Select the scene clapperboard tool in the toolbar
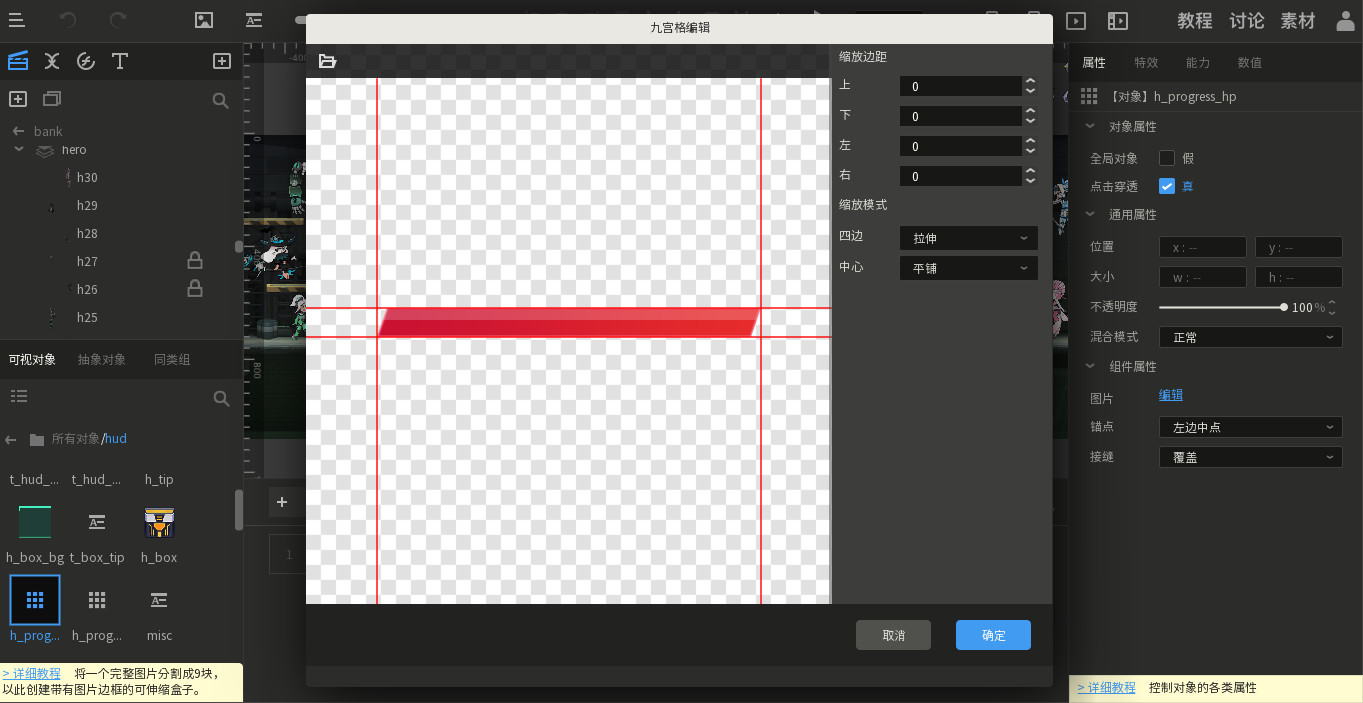The width and height of the screenshot is (1363, 703). tap(18, 61)
